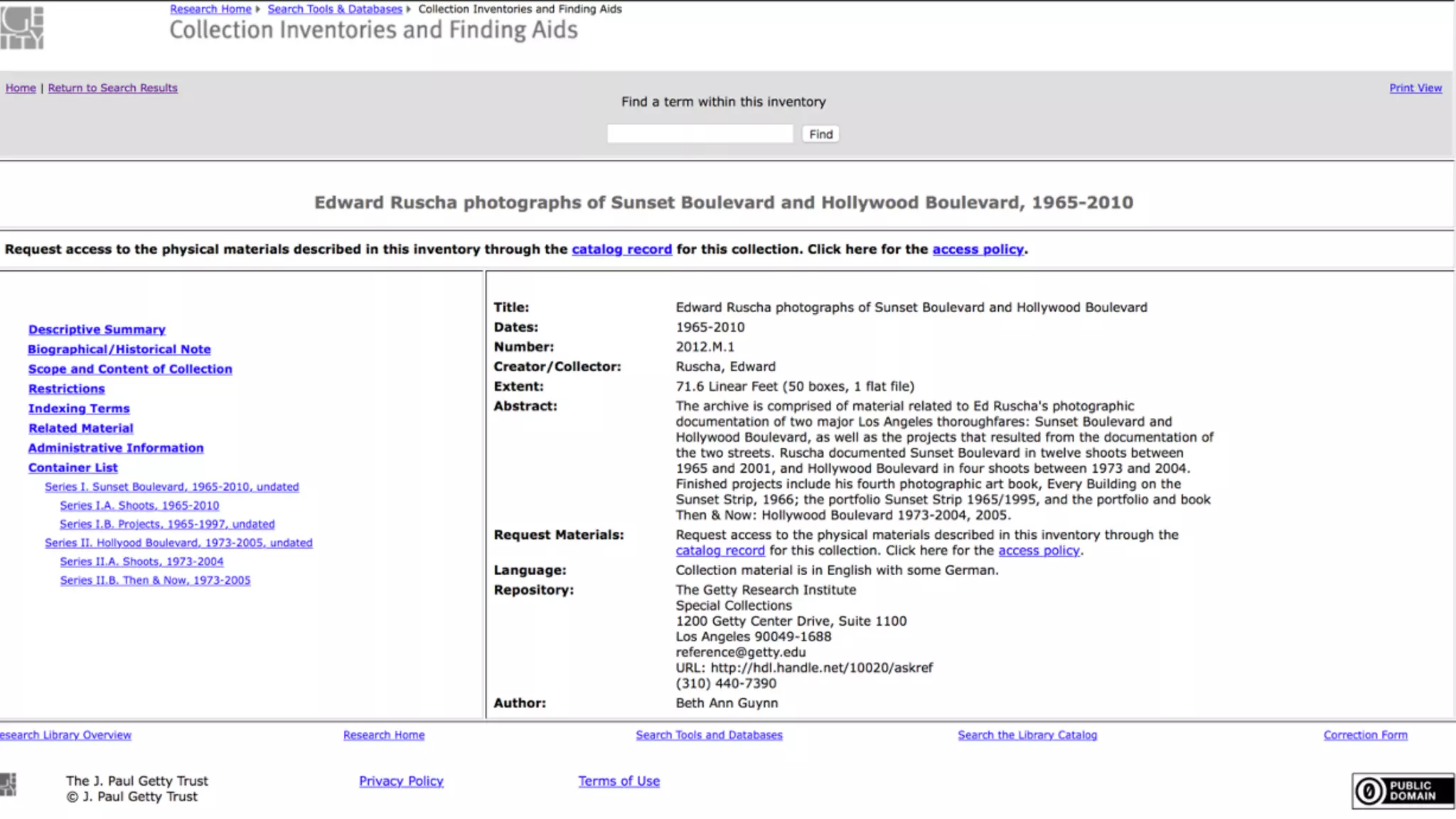
Task: Click the Public Domain badge icon
Action: (x=1403, y=791)
